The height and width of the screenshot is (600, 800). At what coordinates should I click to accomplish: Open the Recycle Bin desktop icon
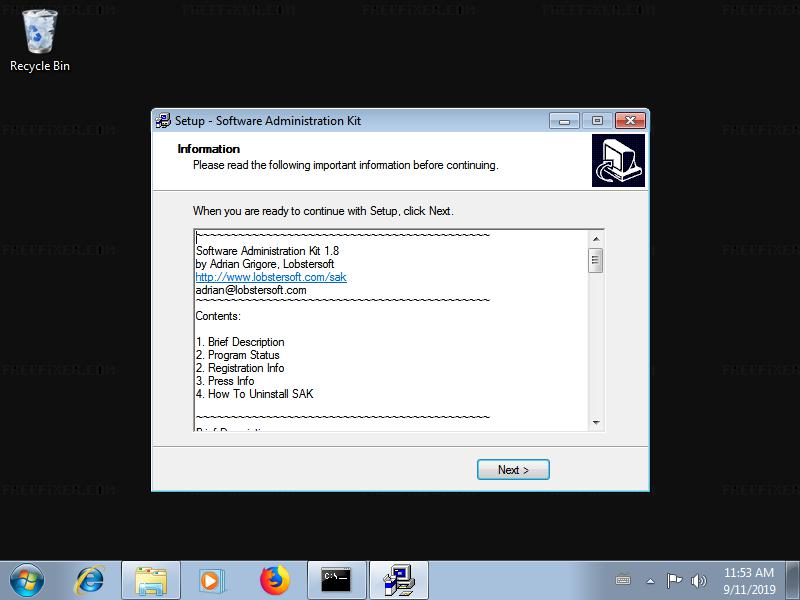[39, 41]
